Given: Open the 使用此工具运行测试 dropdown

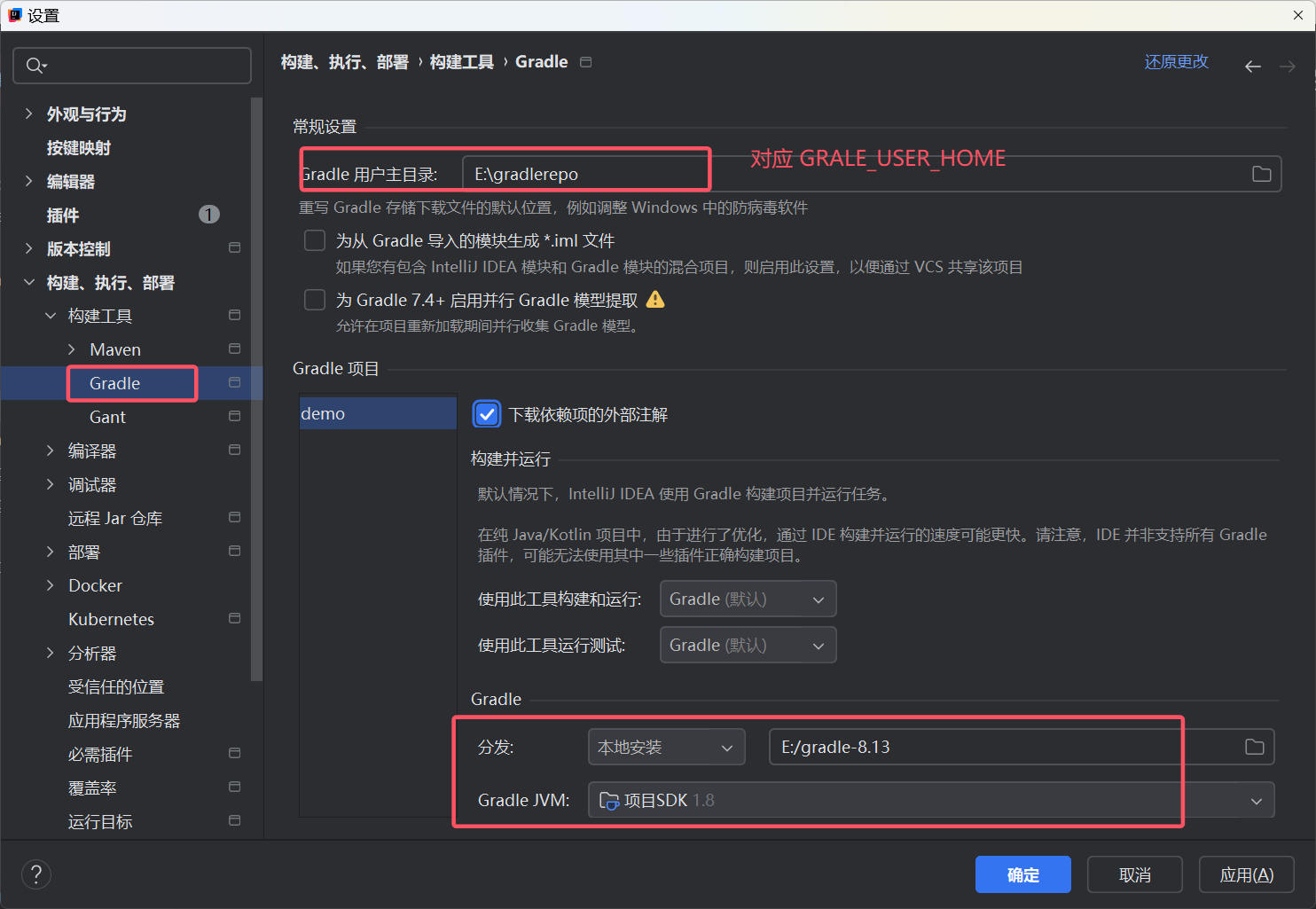Looking at the screenshot, I should tap(748, 645).
